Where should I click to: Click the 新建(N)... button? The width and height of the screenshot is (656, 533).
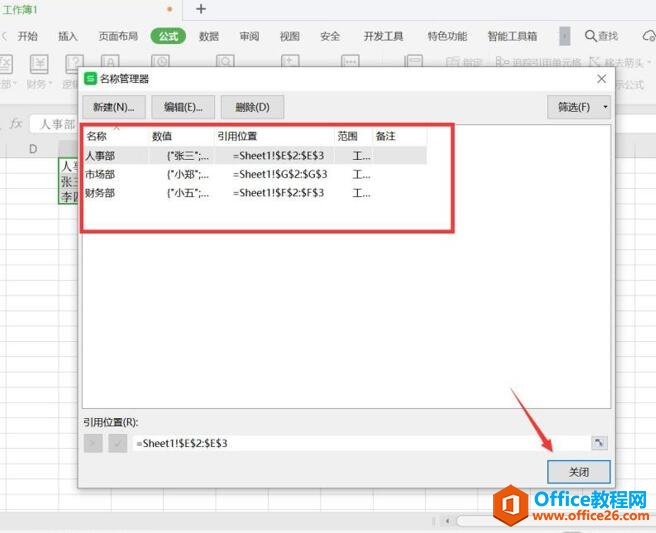[x=114, y=107]
